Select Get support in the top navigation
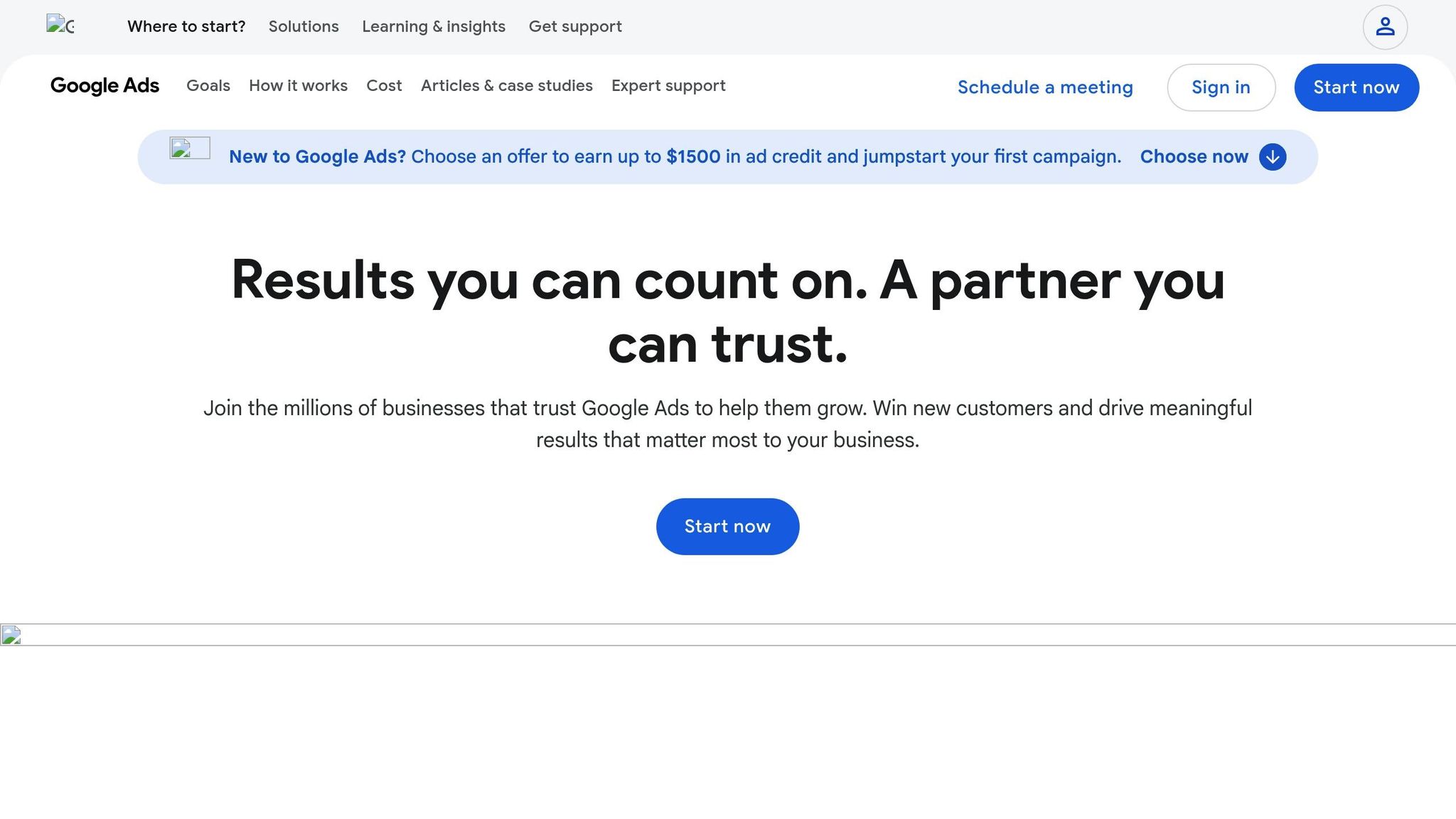Screen dimensions: 1456x819 [x=575, y=26]
